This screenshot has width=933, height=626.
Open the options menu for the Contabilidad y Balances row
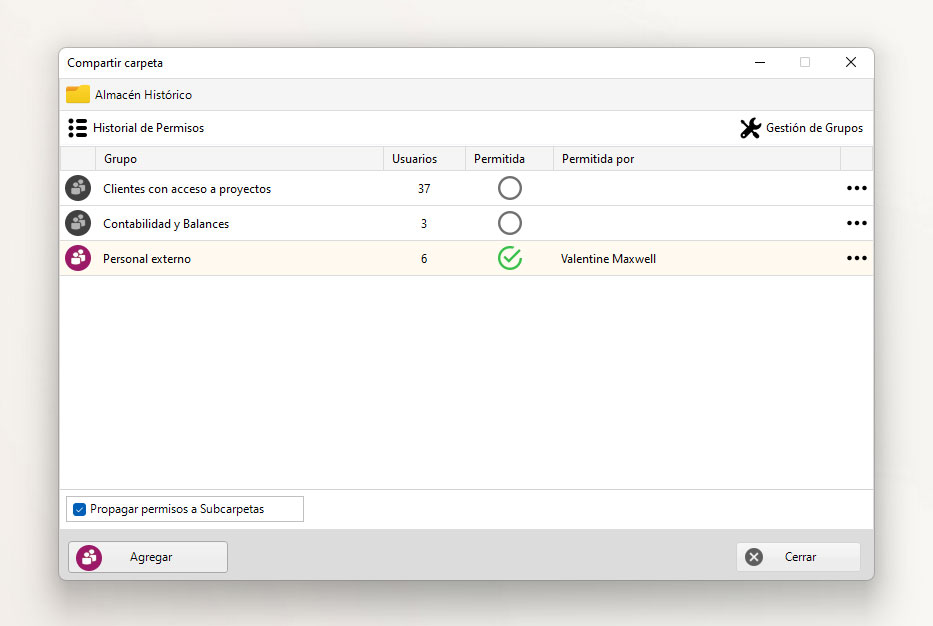coord(856,223)
